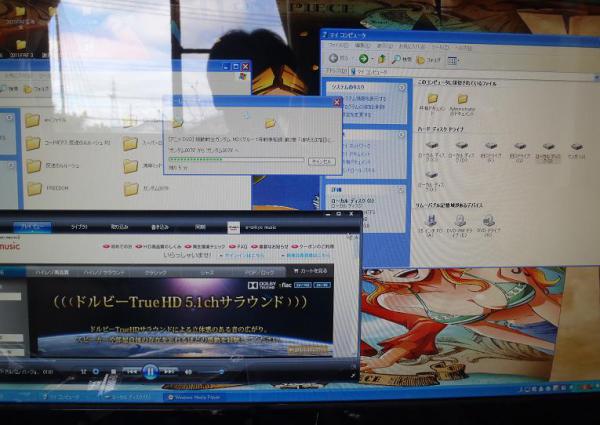Open the FAQ link on e-onkyo page
The height and width of the screenshot is (425, 600).
coord(238,247)
